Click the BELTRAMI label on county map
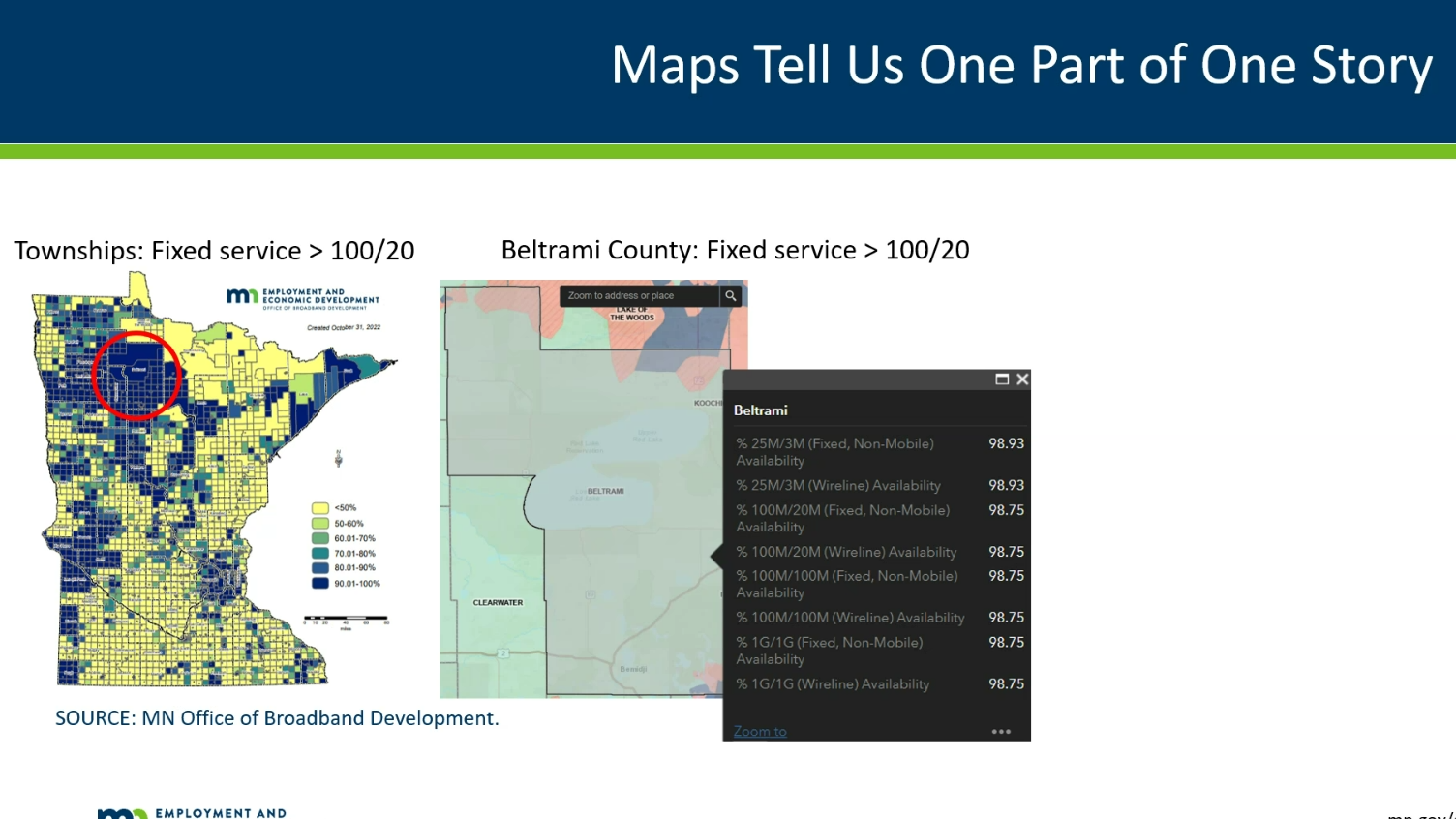Screen dimensions: 1456x819 pos(605,492)
